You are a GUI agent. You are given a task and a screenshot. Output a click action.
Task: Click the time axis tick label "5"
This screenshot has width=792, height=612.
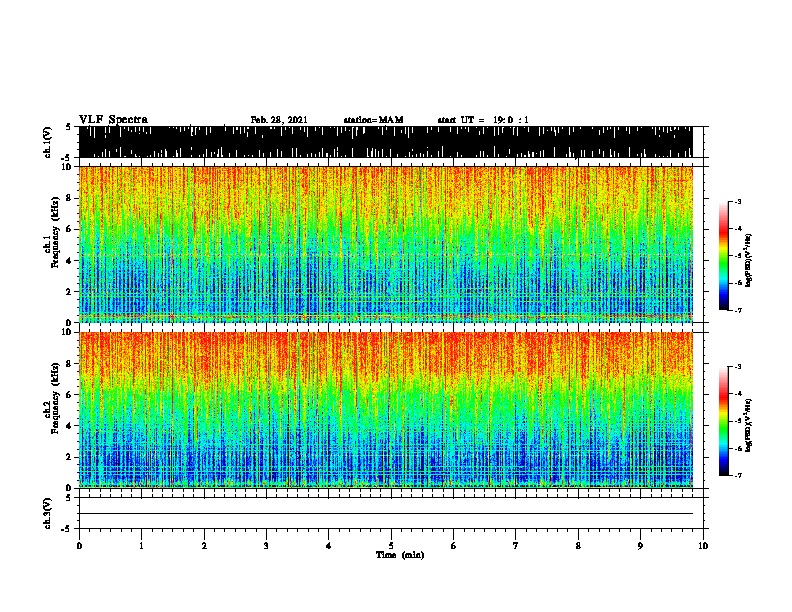[x=391, y=546]
